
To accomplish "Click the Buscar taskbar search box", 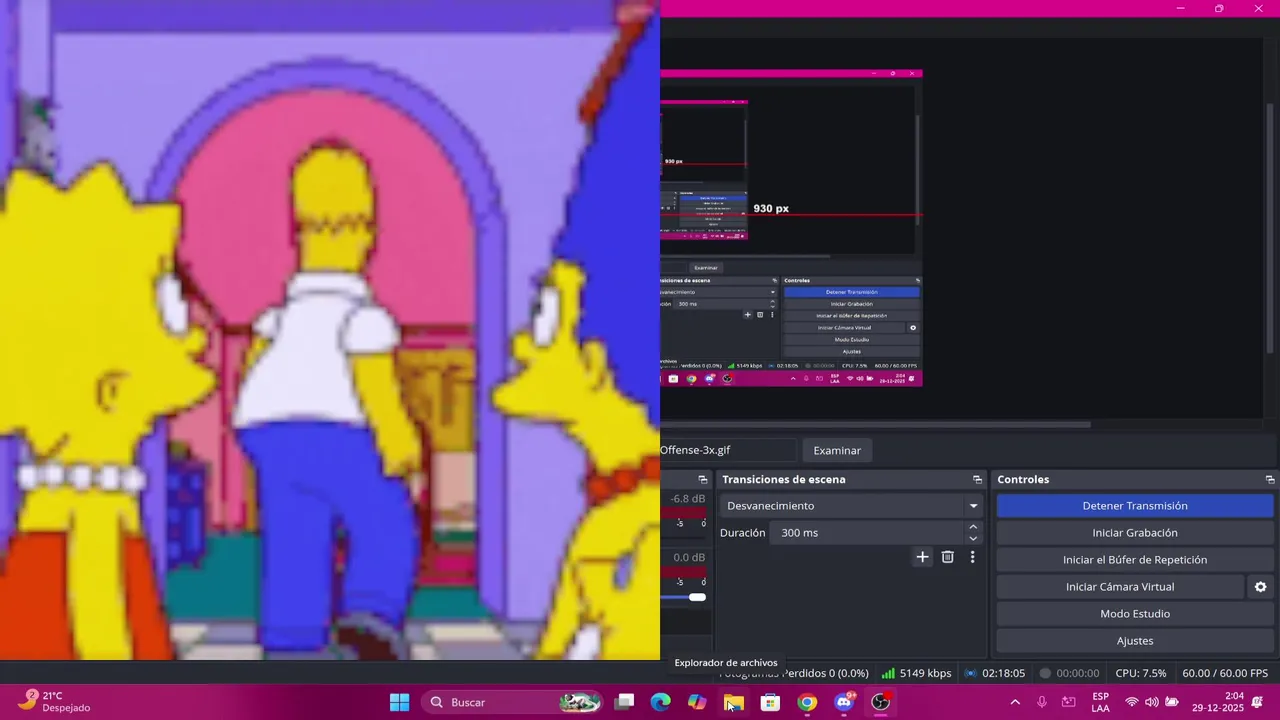I will (511, 702).
